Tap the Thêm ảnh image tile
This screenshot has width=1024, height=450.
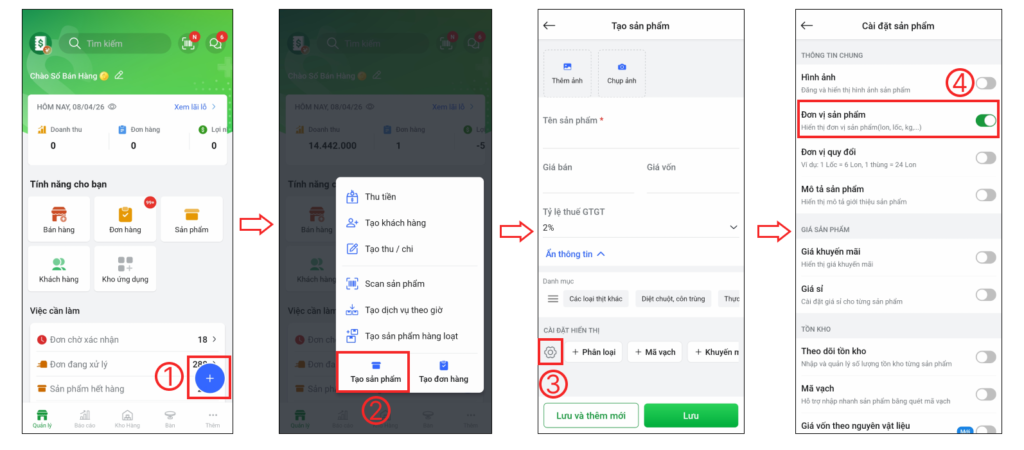click(x=567, y=73)
